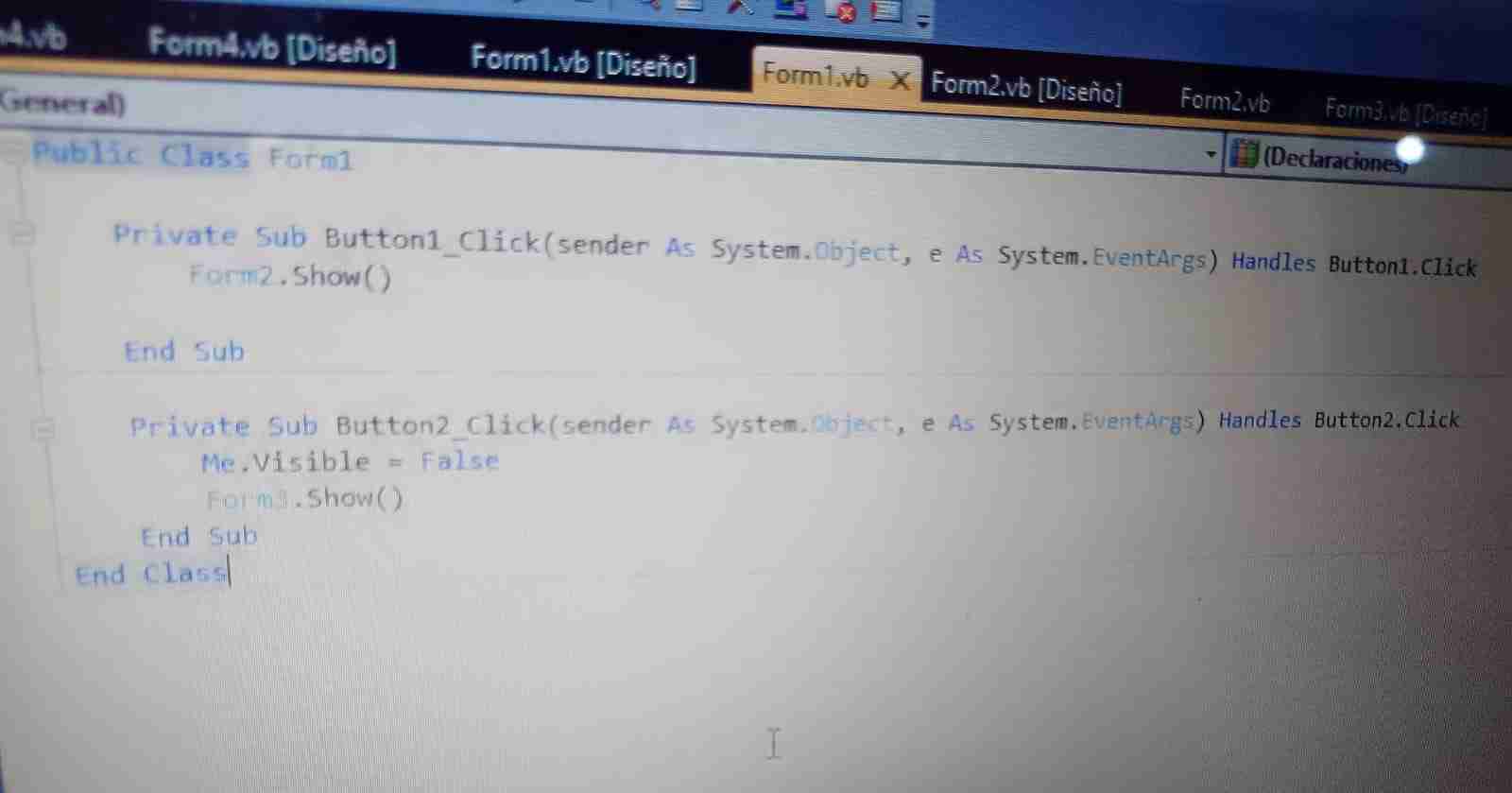Screen dimensions: 1512x793
Task: Click the Declaraciones book icon
Action: coord(1244,154)
